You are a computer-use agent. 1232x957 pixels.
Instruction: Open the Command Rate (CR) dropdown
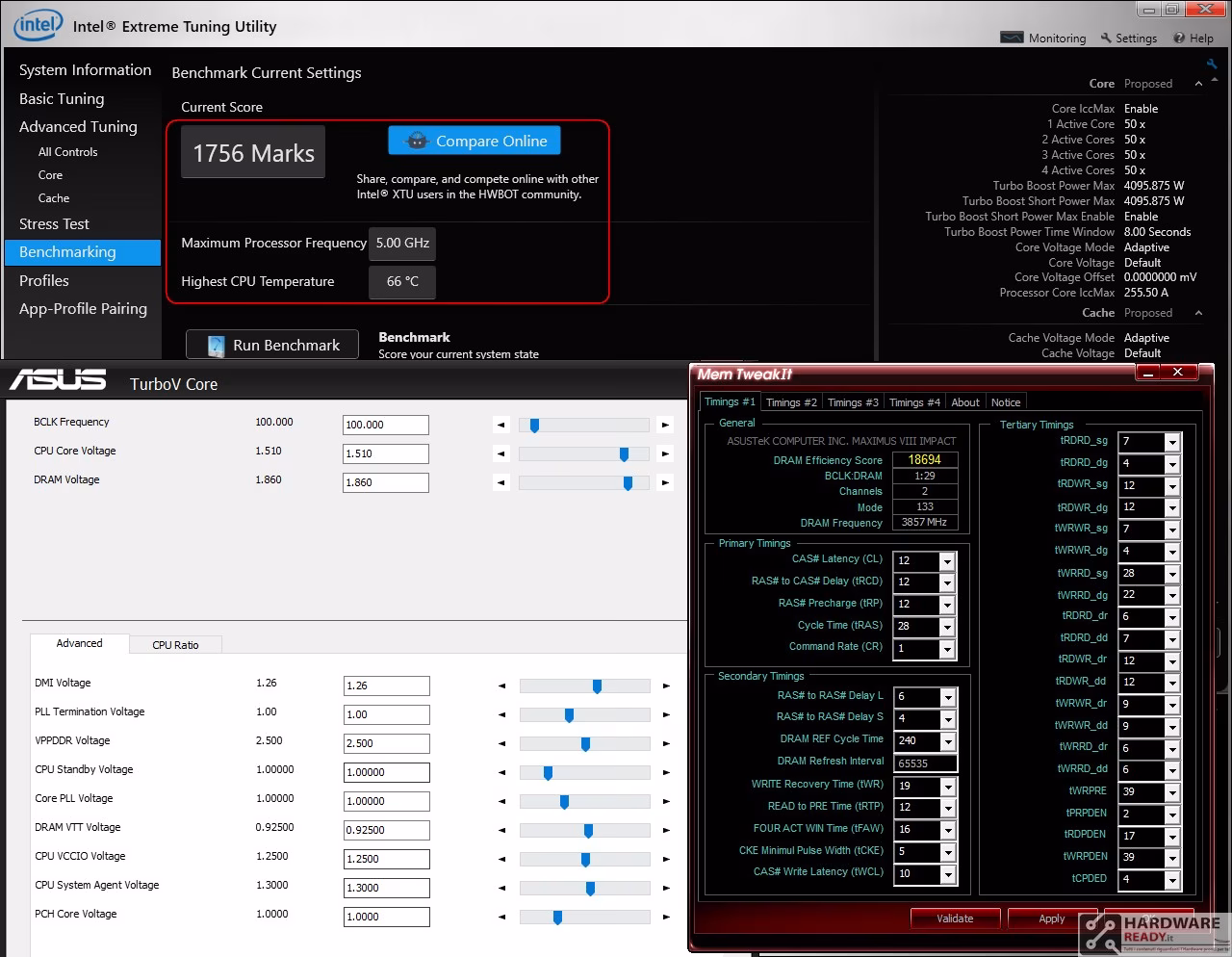(x=947, y=649)
